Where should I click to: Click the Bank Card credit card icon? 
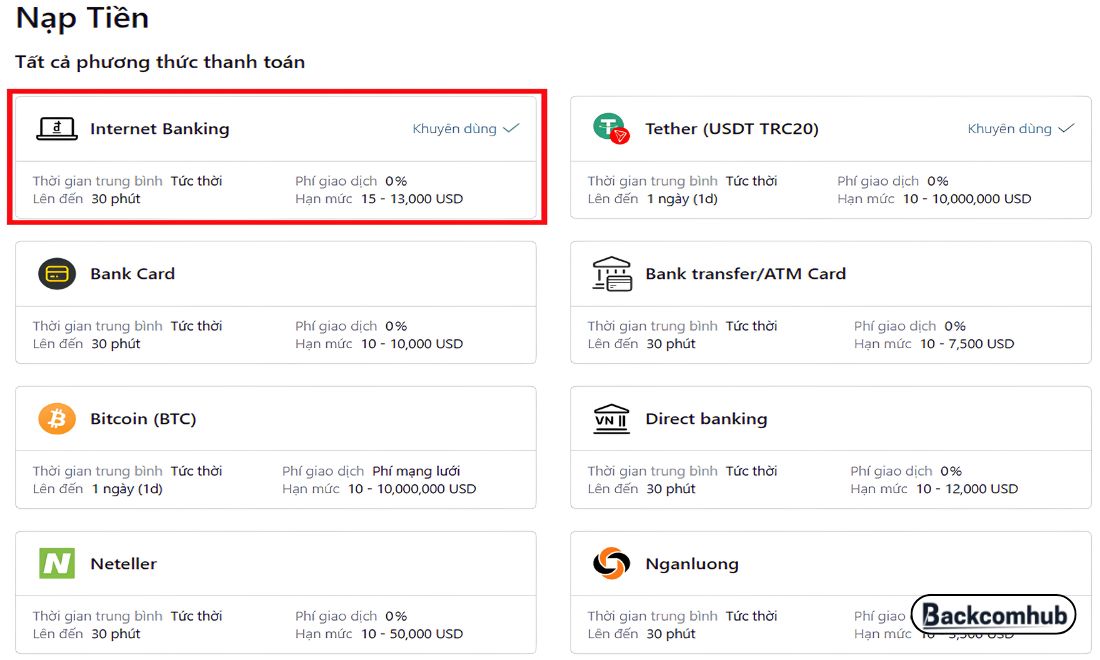(57, 274)
